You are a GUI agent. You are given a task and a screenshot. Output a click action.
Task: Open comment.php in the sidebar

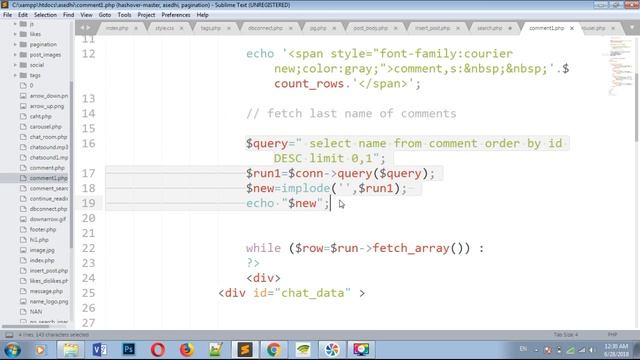point(47,168)
